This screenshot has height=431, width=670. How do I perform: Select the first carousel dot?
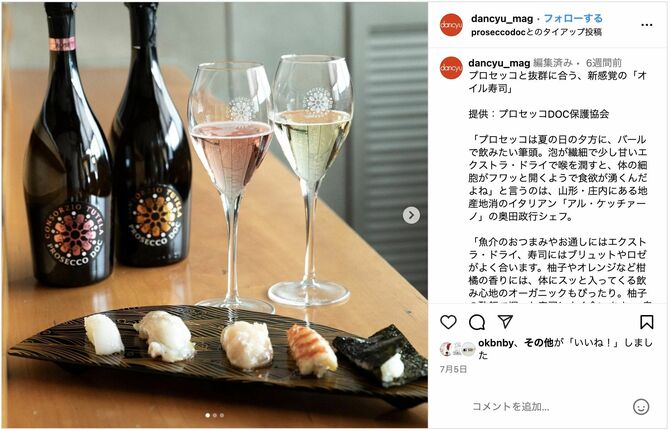[x=208, y=415]
